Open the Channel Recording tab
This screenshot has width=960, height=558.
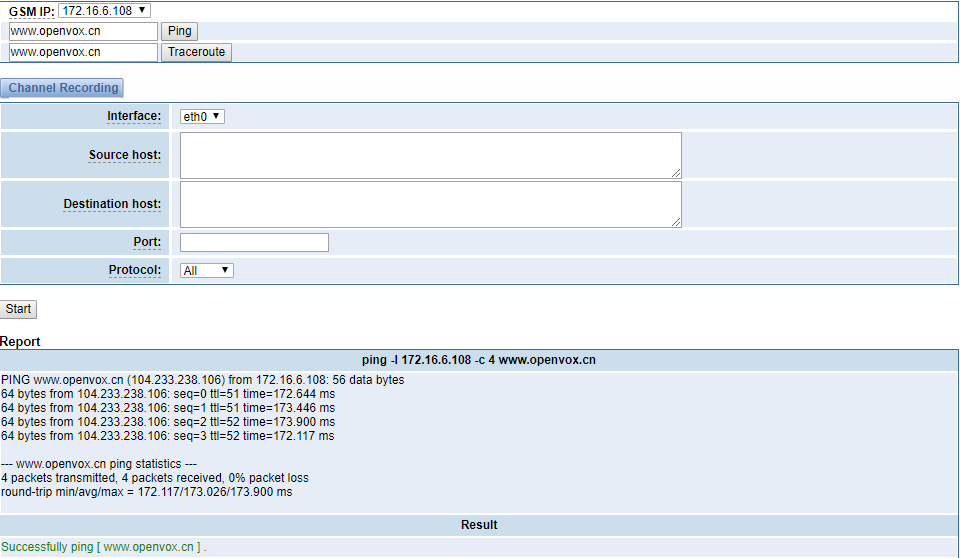point(62,88)
